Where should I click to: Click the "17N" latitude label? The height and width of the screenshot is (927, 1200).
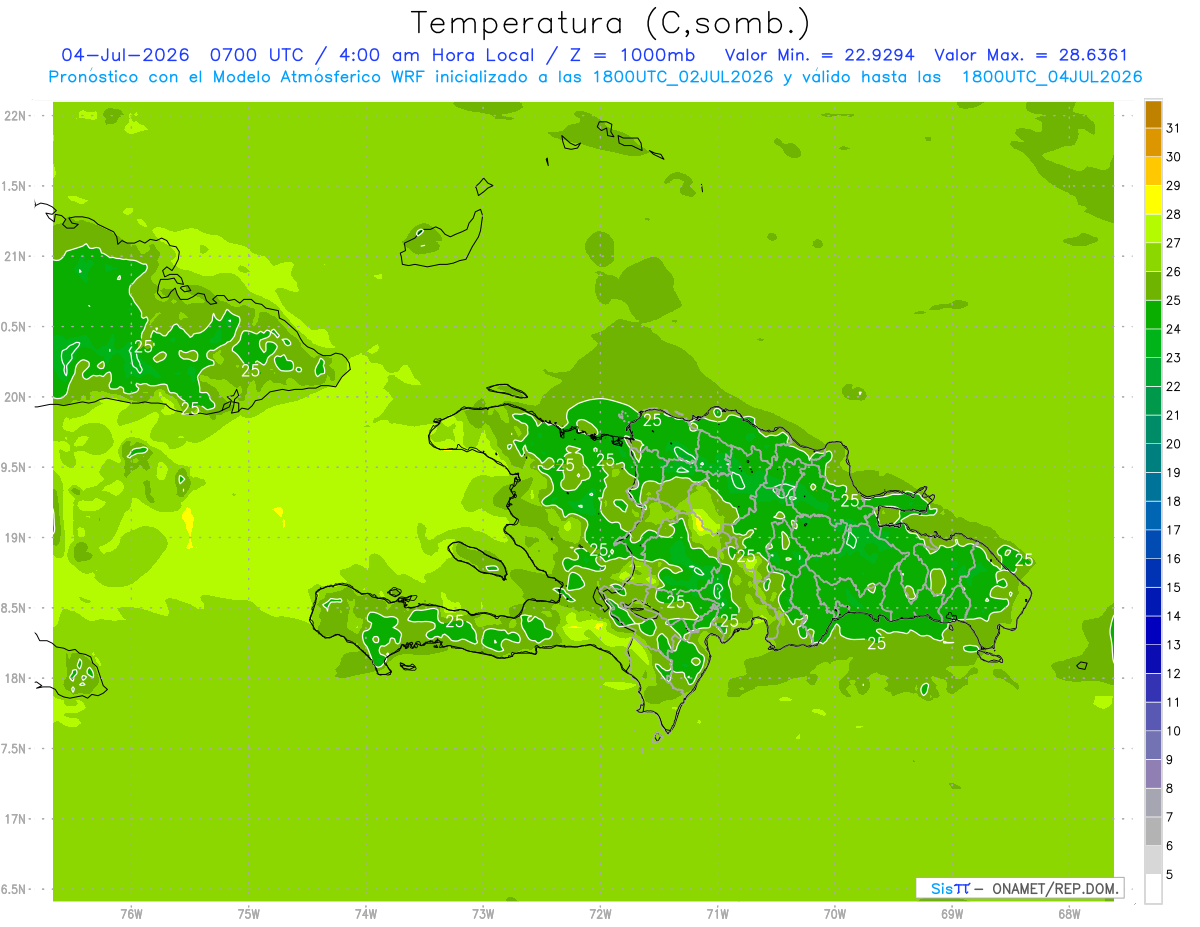point(14,819)
